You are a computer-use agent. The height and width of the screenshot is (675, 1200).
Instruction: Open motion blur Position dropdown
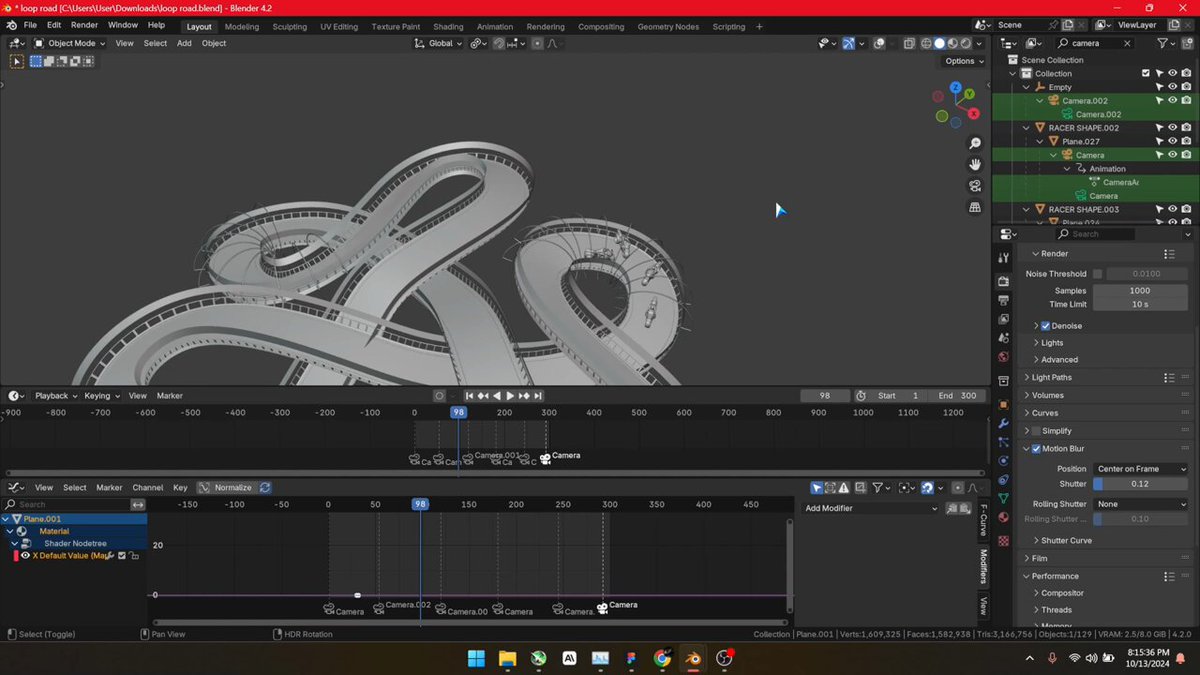(x=1141, y=469)
